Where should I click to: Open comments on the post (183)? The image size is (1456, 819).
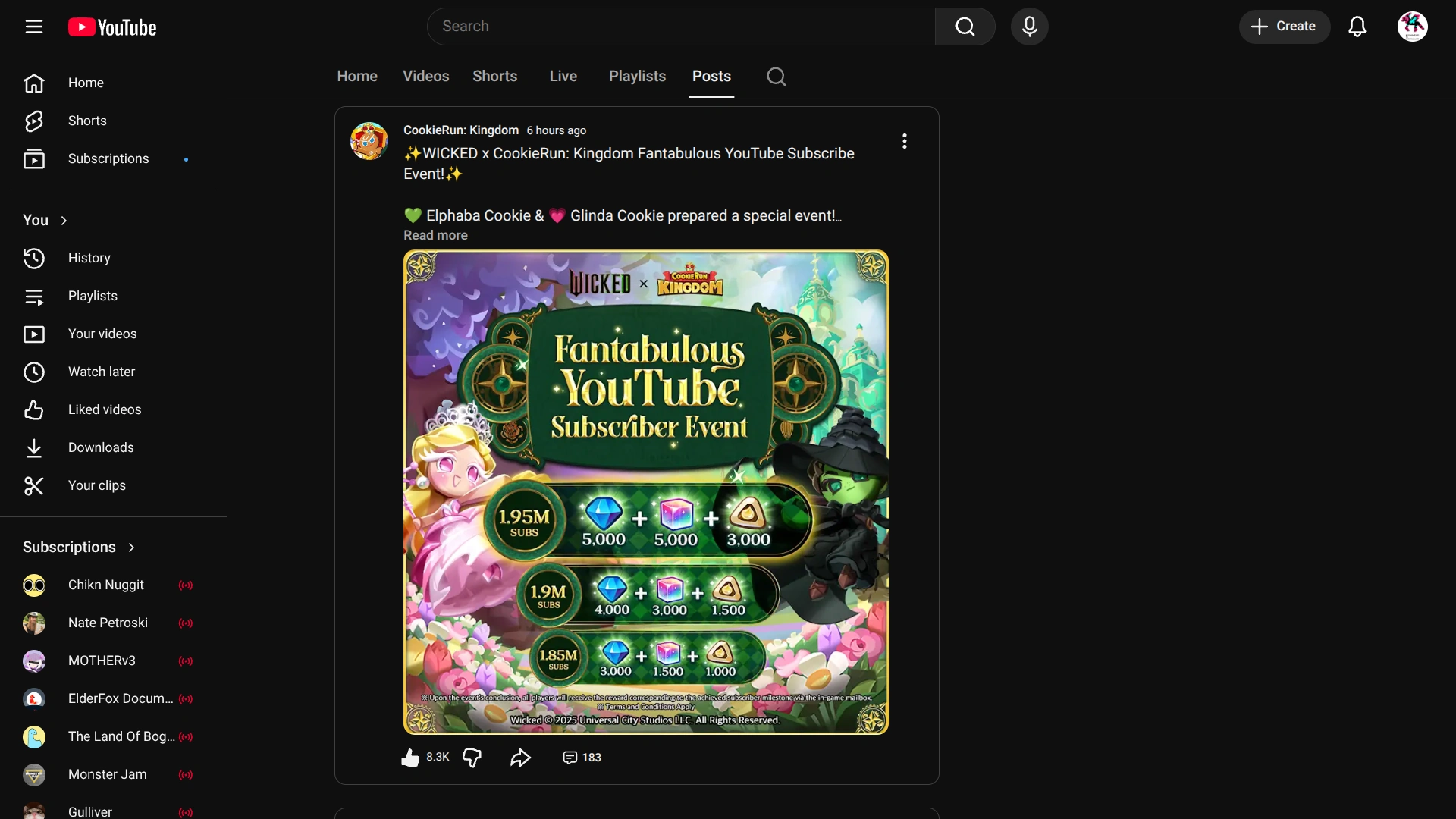pyautogui.click(x=582, y=758)
